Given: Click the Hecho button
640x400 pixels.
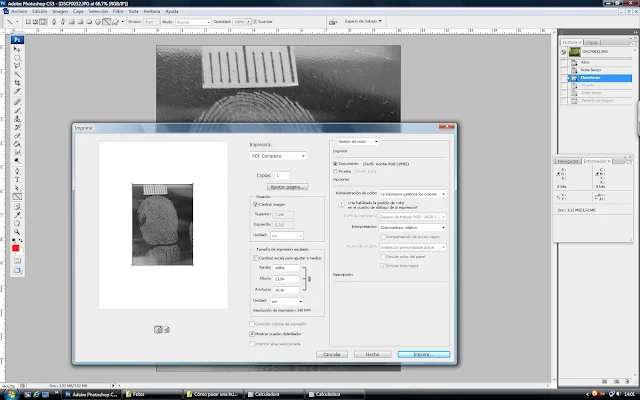Looking at the screenshot, I should pyautogui.click(x=373, y=354).
